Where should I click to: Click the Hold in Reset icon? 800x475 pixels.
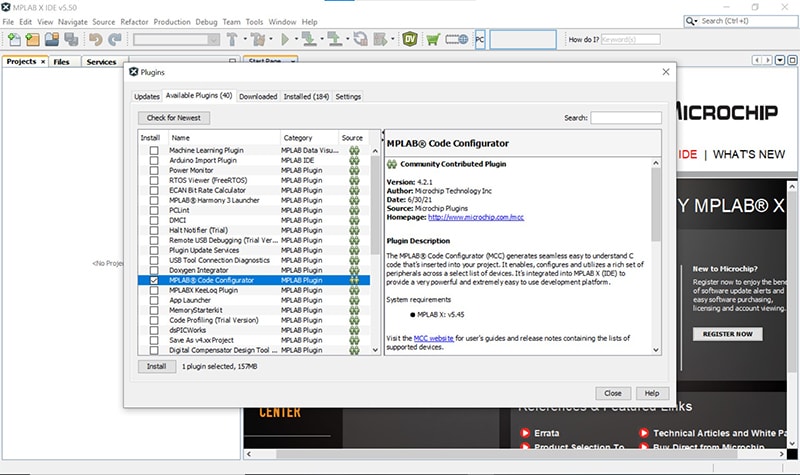361,39
